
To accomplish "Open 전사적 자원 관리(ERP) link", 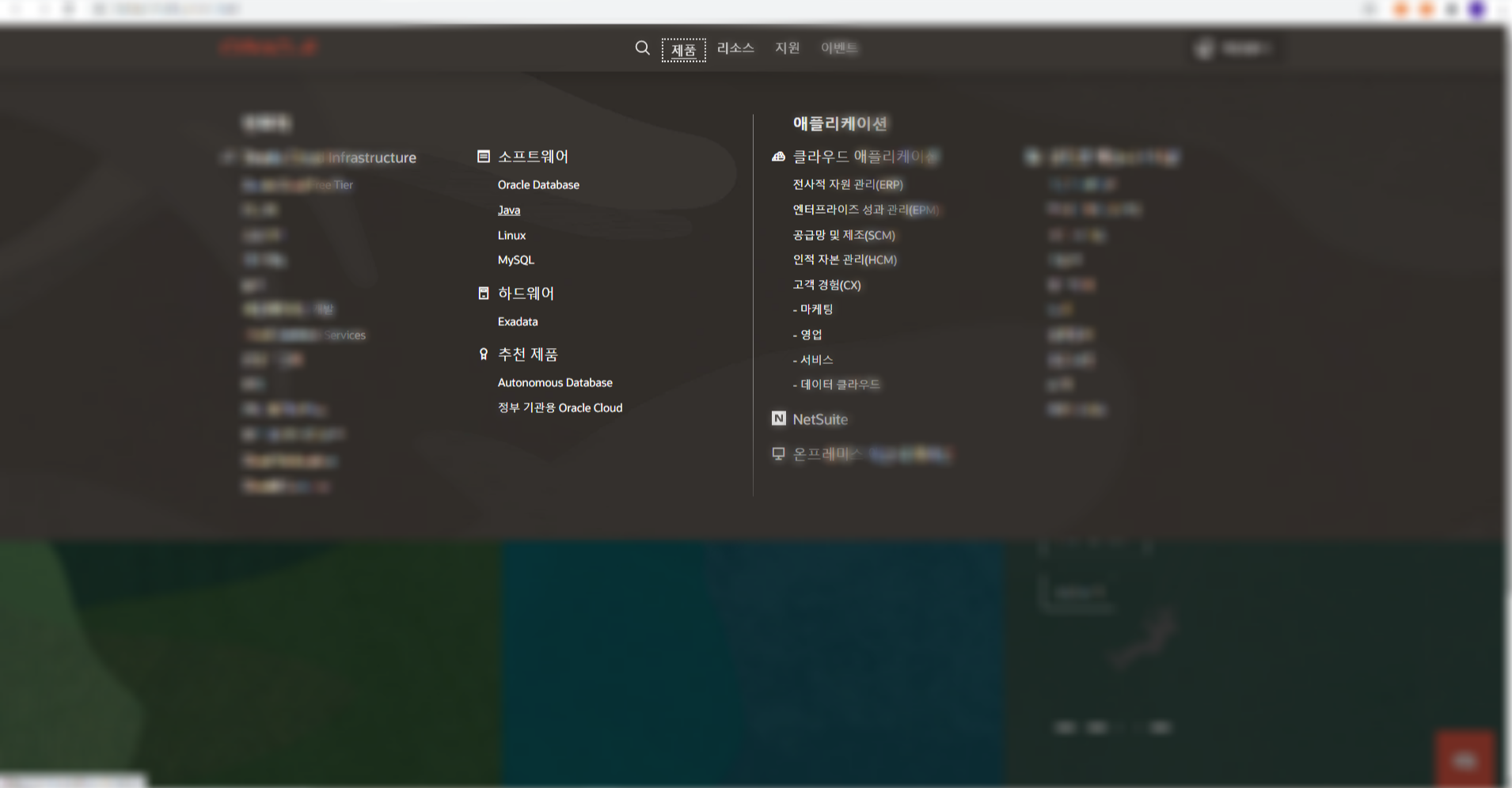I will point(848,185).
